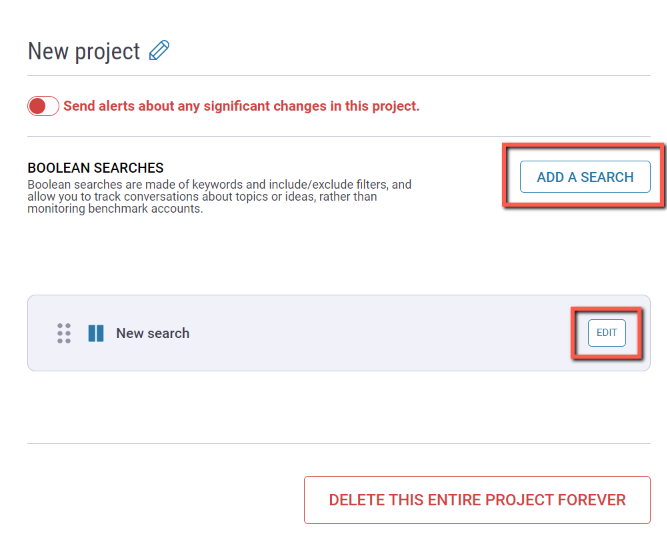Click the description line mentioning include/exclude filters
The width and height of the screenshot is (667, 546).
click(x=219, y=185)
